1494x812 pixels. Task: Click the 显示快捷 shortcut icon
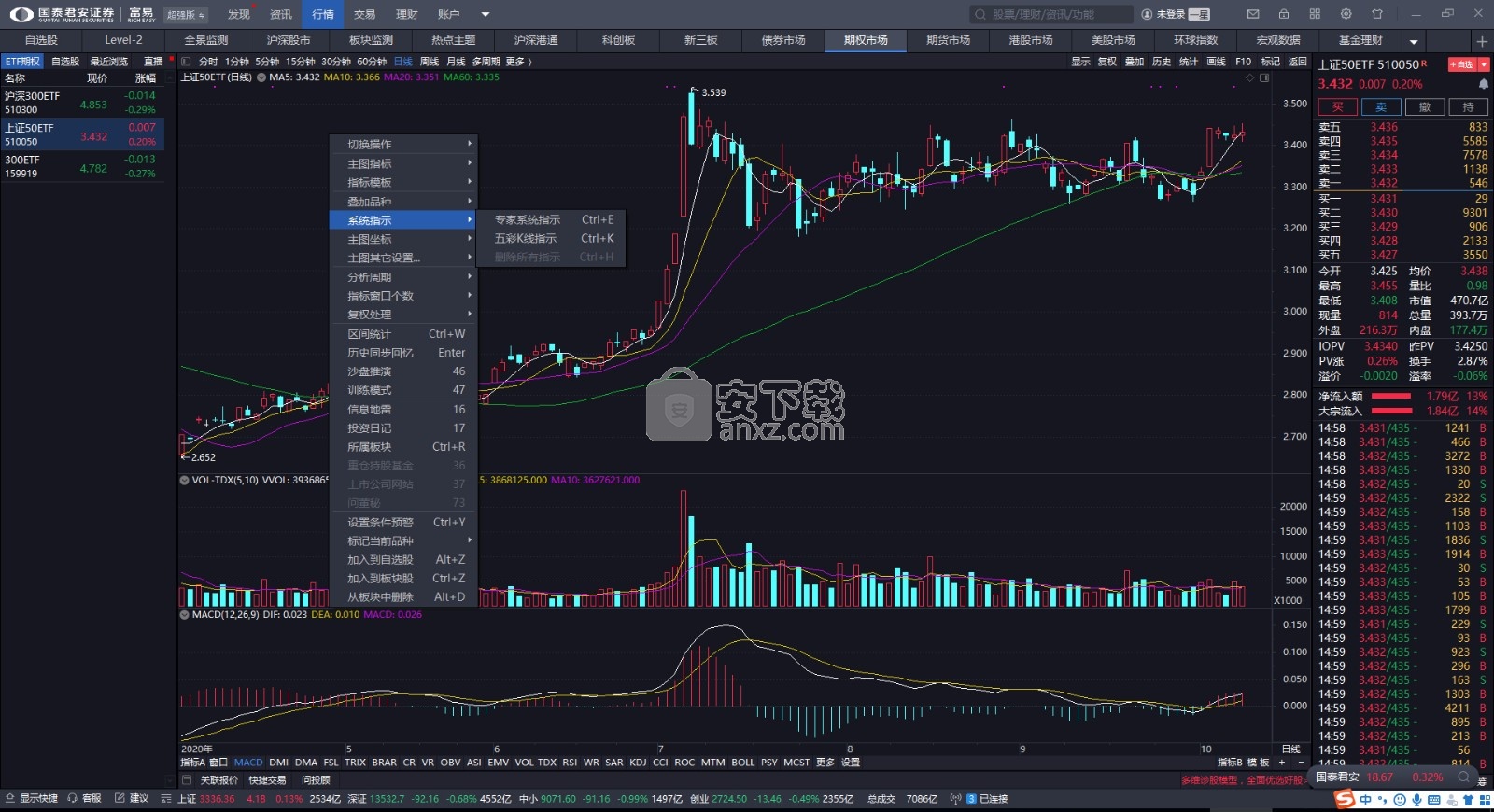[x=10, y=798]
